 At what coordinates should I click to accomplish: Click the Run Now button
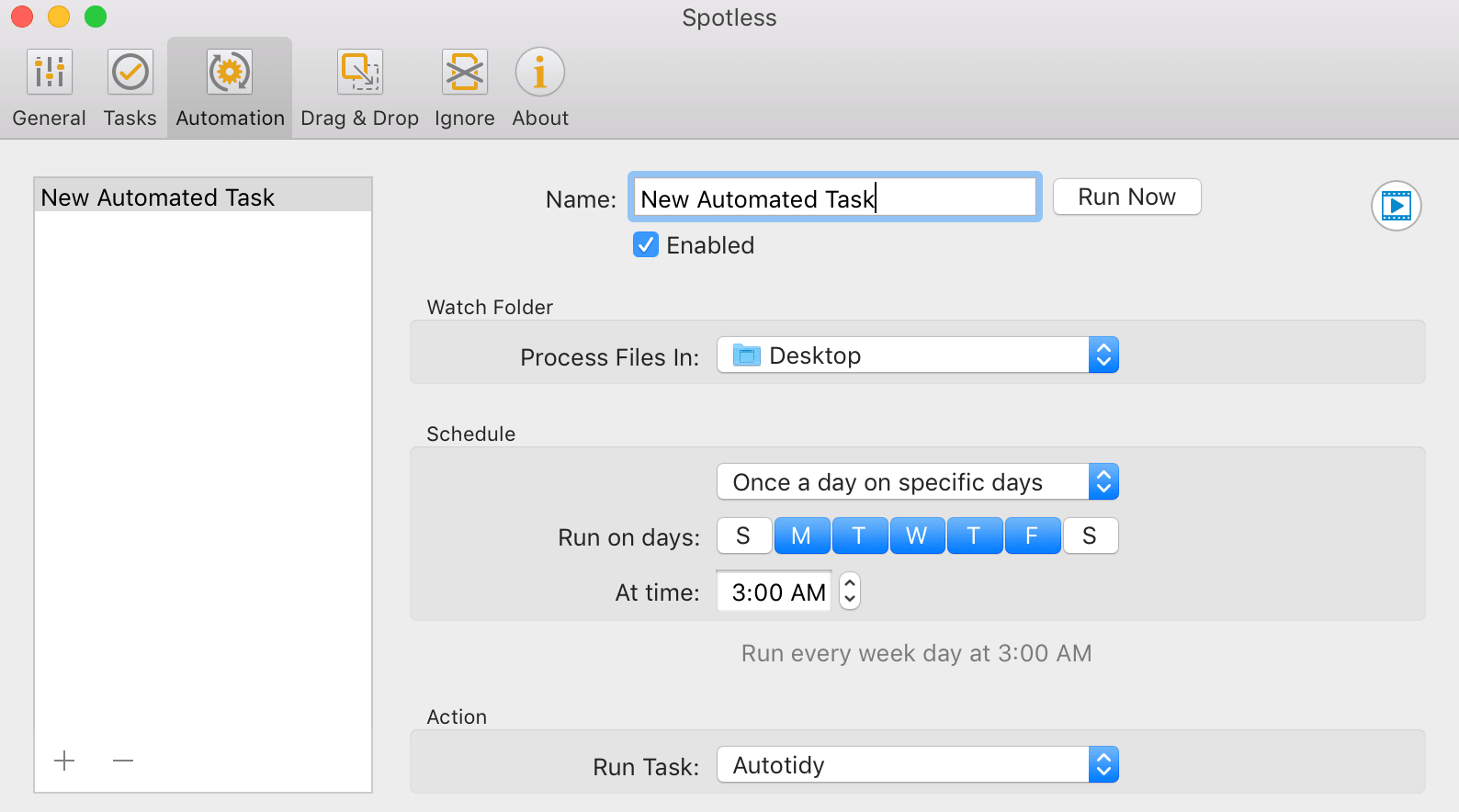tap(1126, 197)
